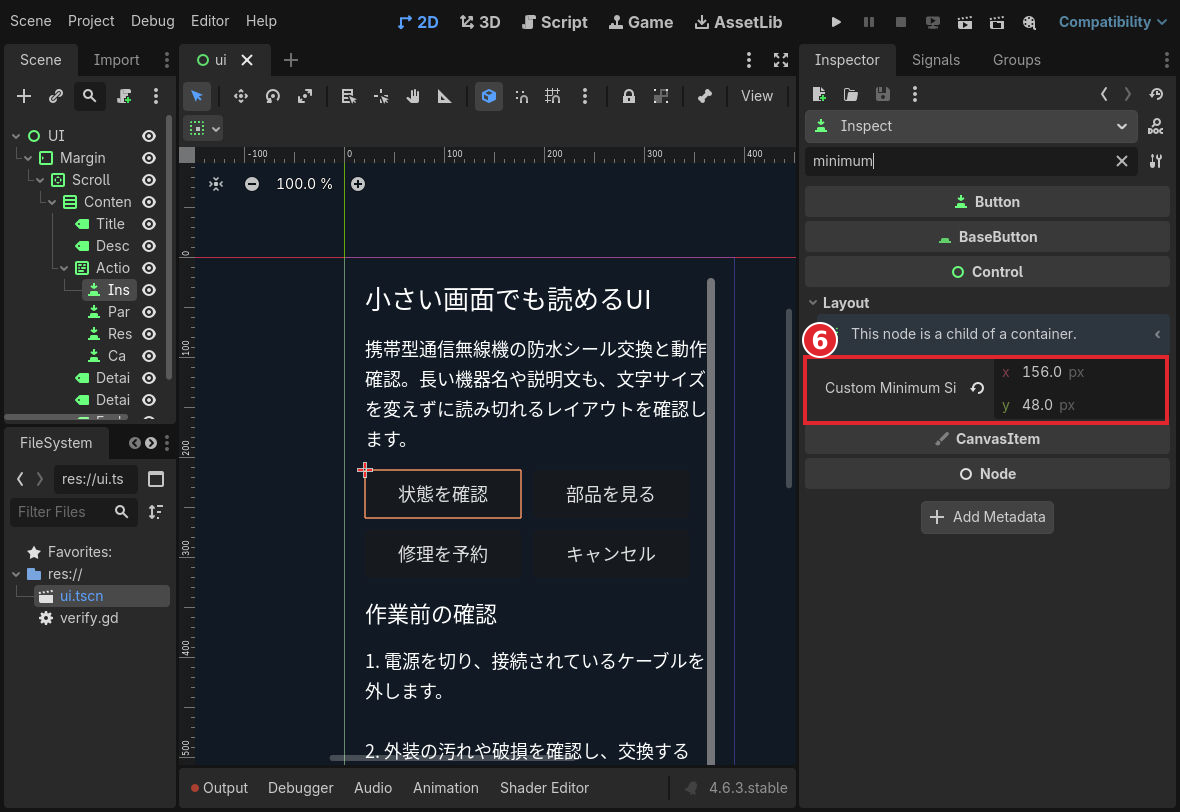Pause the running project
Viewport: 1180px width, 812px height.
tap(868, 22)
